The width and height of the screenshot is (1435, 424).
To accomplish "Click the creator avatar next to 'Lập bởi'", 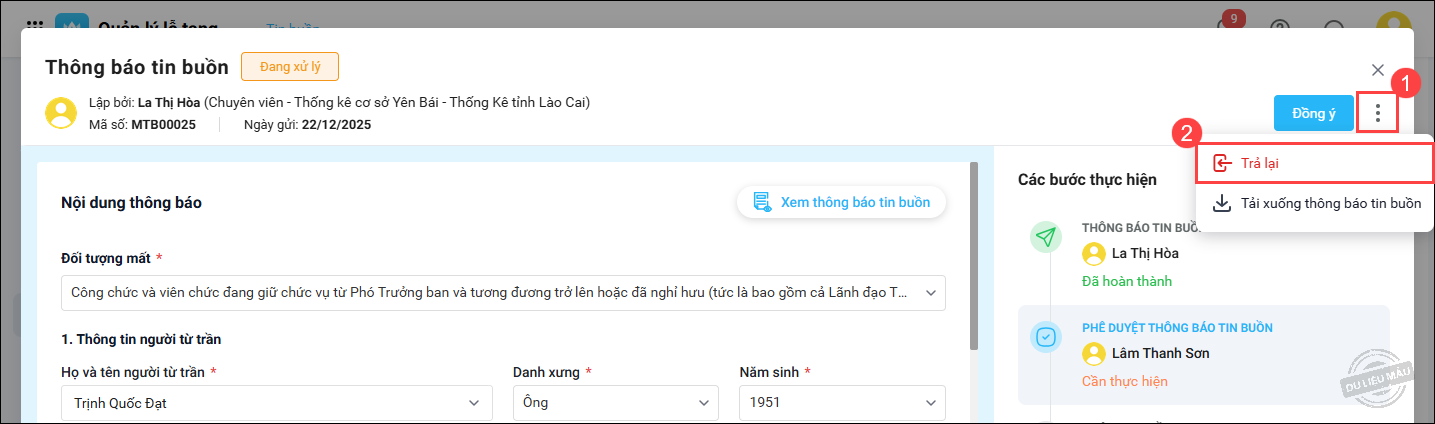I will (61, 113).
